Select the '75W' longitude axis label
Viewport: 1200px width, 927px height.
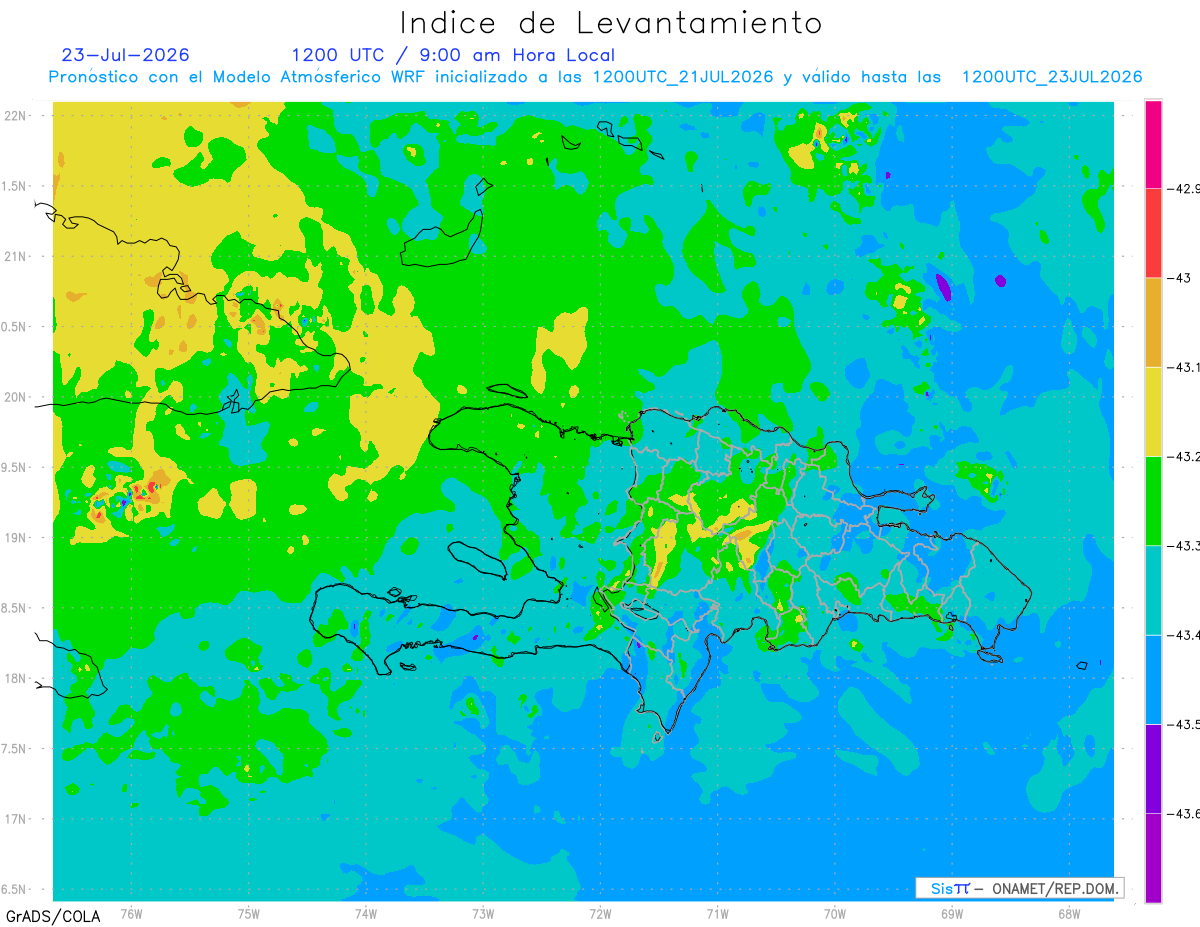tap(249, 913)
